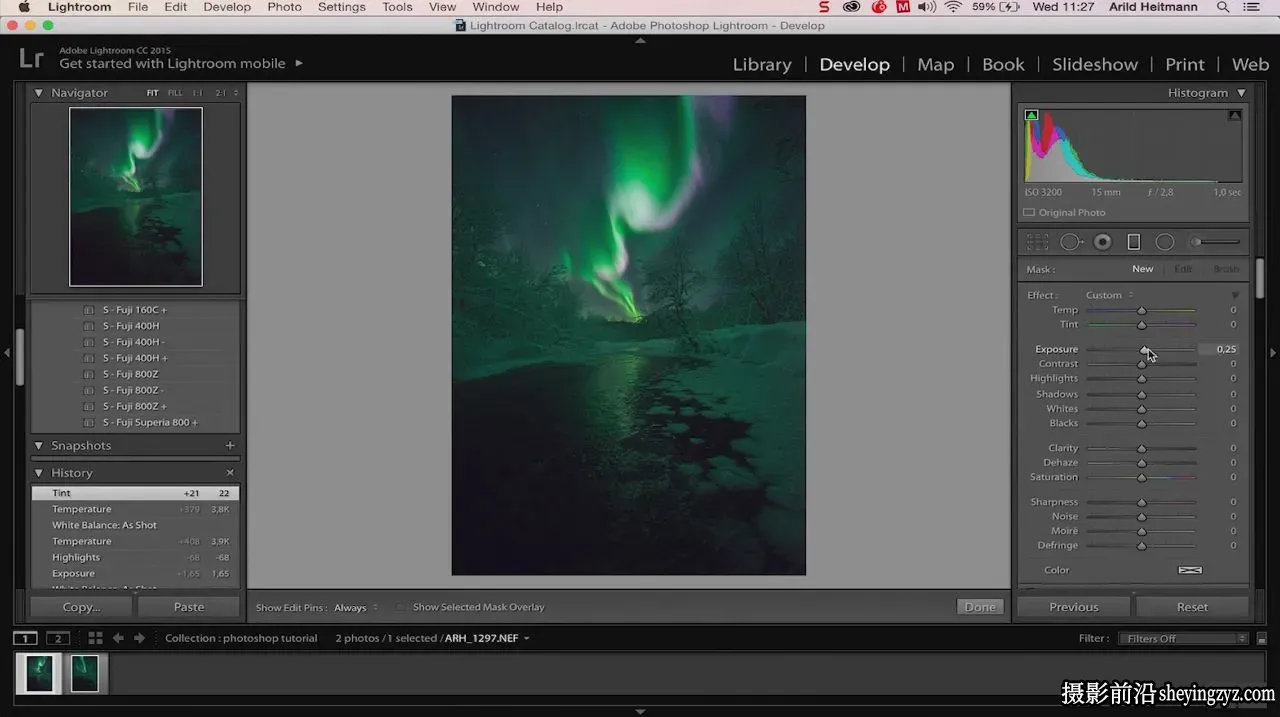Switch to second window display 2
Screen dimensions: 1280x717
(58, 638)
